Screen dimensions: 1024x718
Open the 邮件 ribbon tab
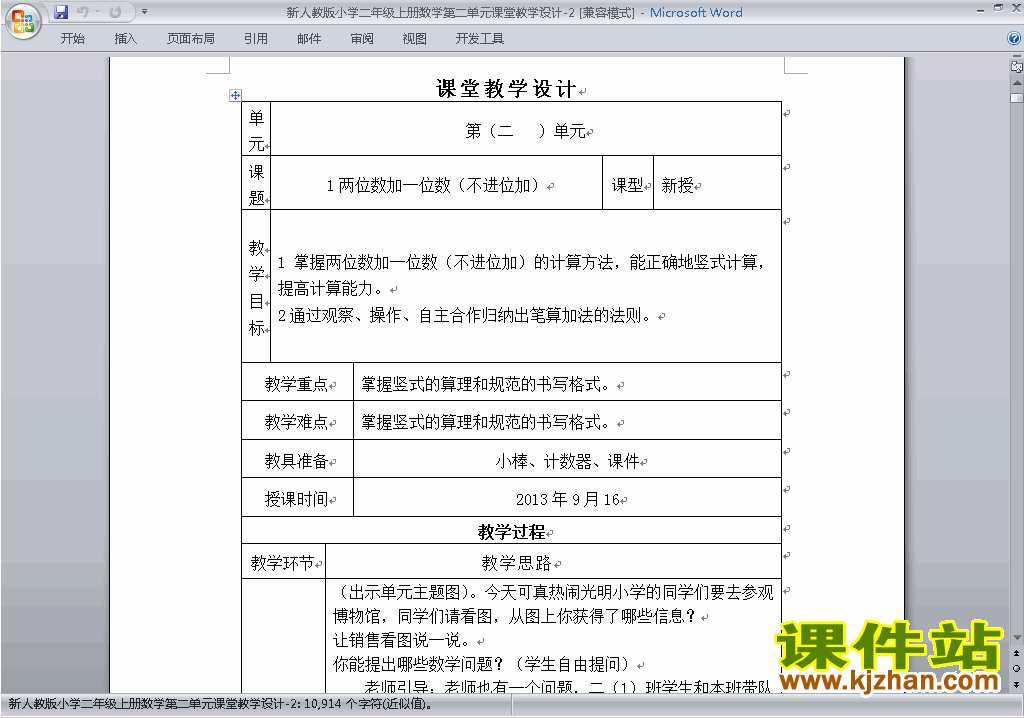309,39
